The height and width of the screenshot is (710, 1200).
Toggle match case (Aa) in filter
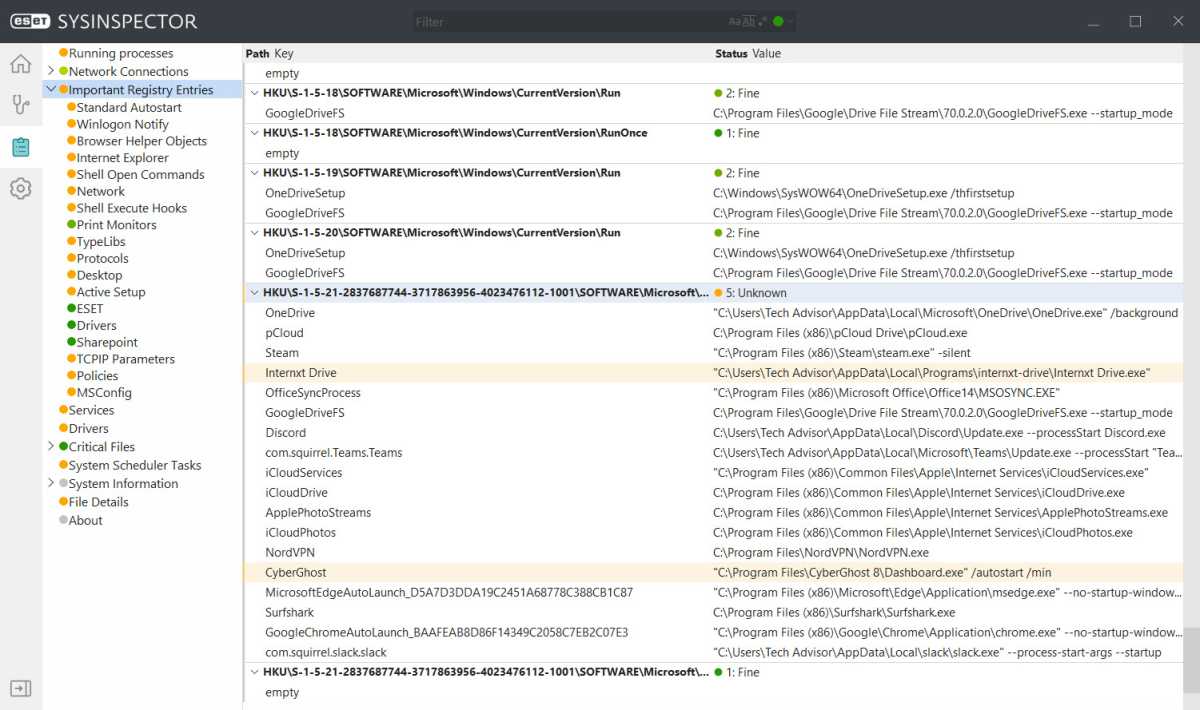735,21
